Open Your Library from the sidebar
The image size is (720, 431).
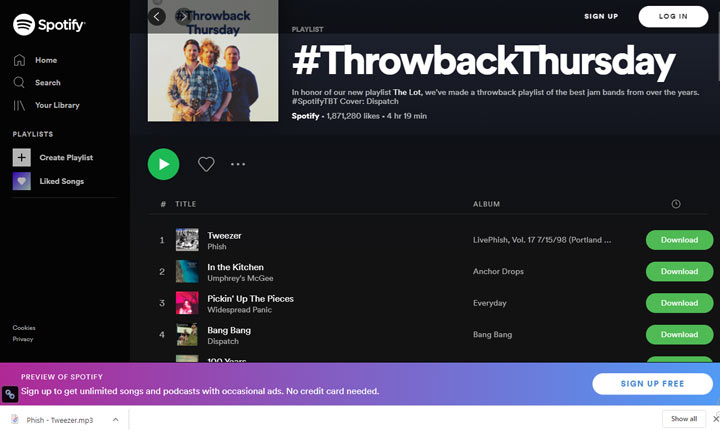point(46,105)
